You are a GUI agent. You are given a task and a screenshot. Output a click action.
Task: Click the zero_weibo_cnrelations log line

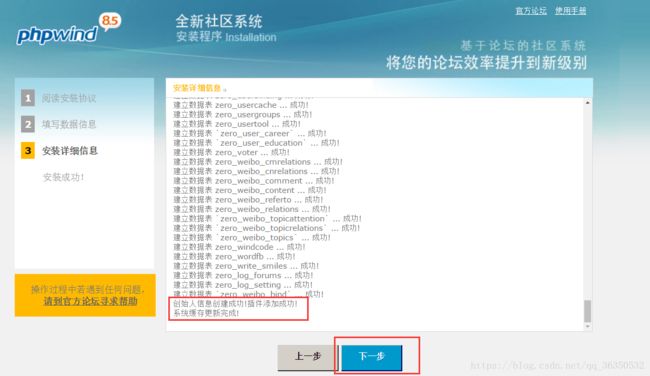click(x=256, y=172)
